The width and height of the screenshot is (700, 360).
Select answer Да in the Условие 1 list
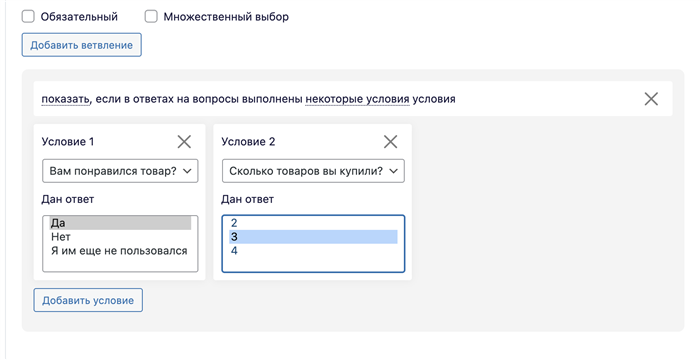120,223
